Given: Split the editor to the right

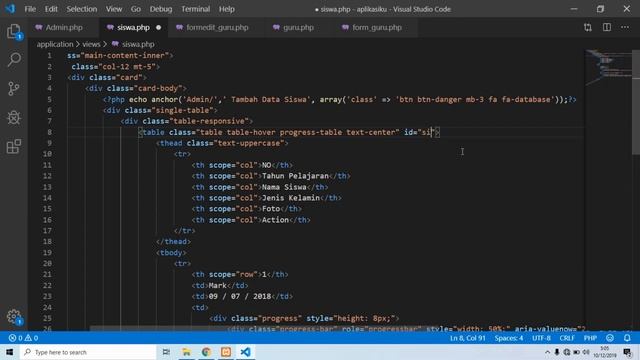Looking at the screenshot, I should pos(607,27).
